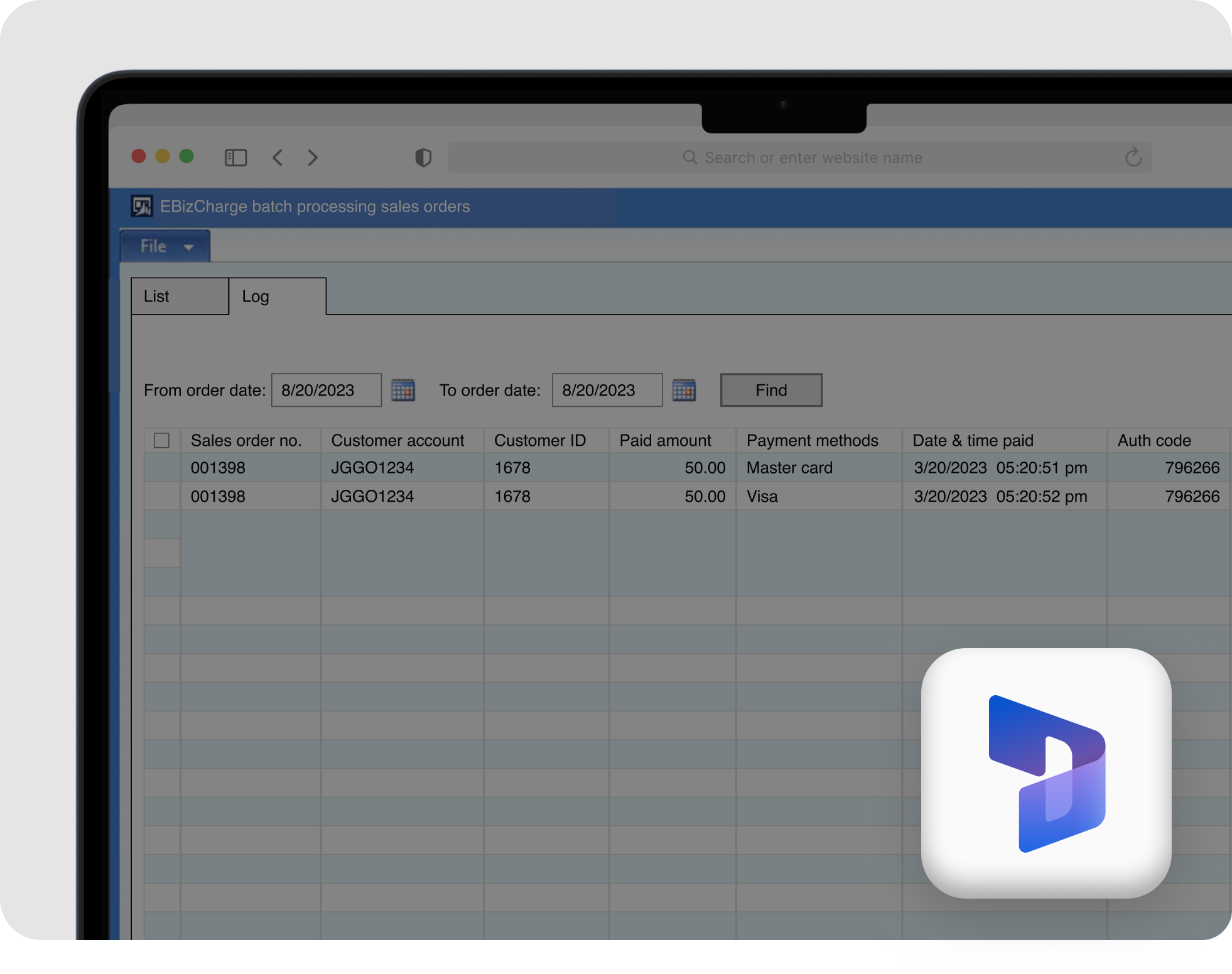
Task: Focus the To order date field
Action: [x=607, y=390]
